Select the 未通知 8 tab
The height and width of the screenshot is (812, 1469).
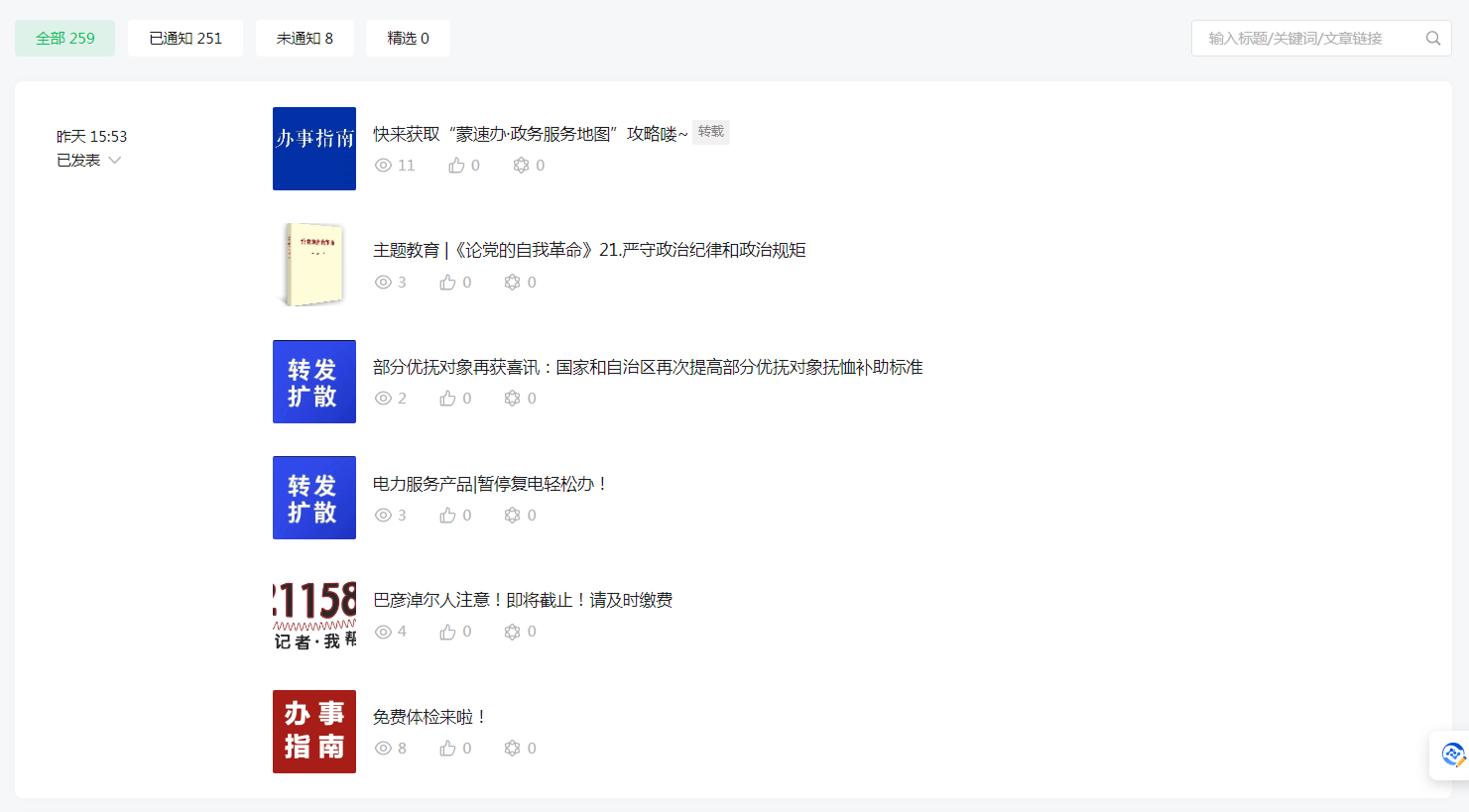point(305,39)
